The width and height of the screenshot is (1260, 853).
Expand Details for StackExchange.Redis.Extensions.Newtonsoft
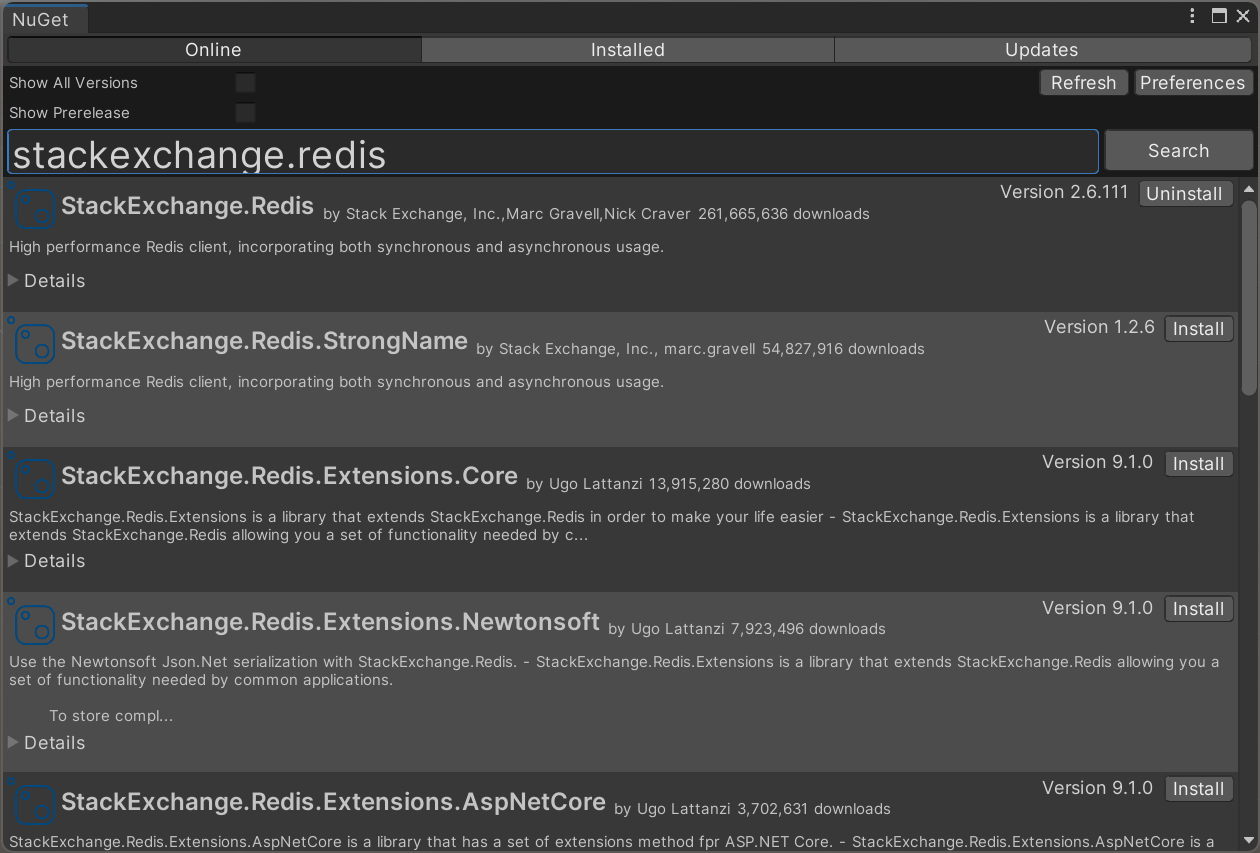tap(47, 743)
